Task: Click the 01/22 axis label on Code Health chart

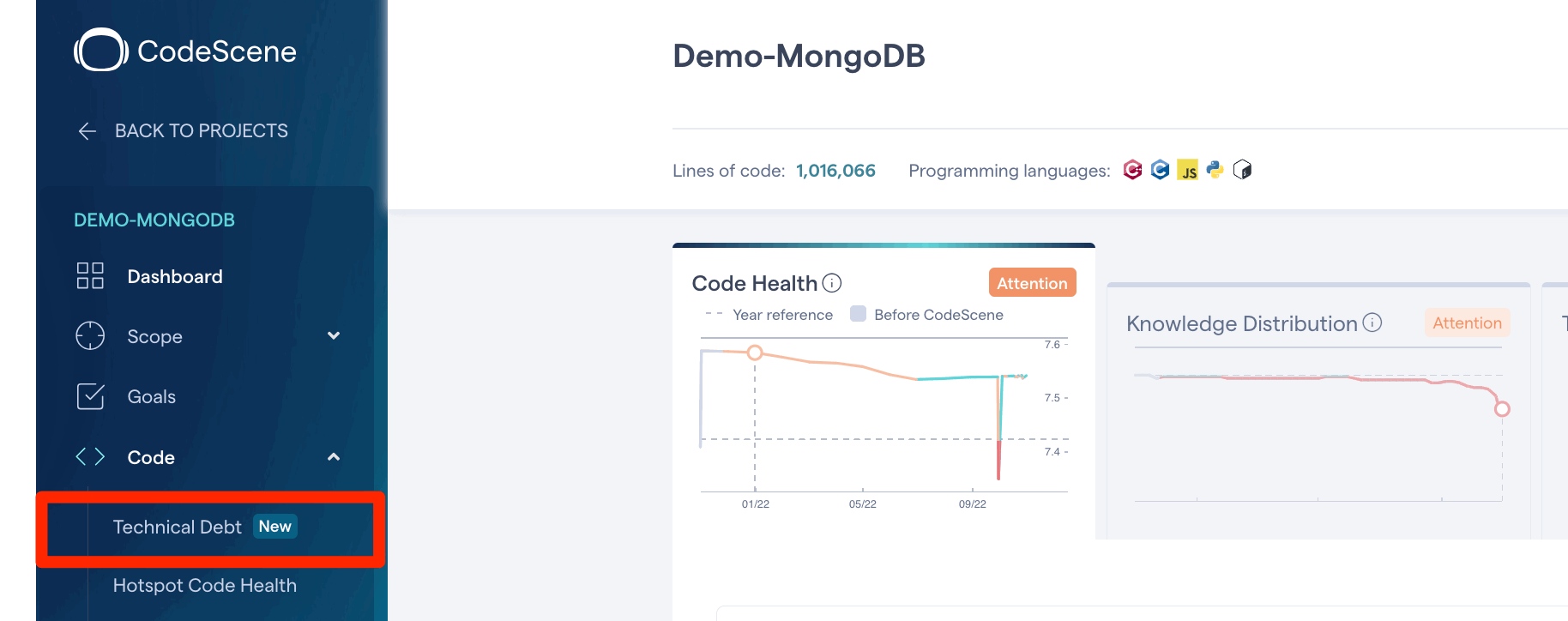Action: point(756,504)
